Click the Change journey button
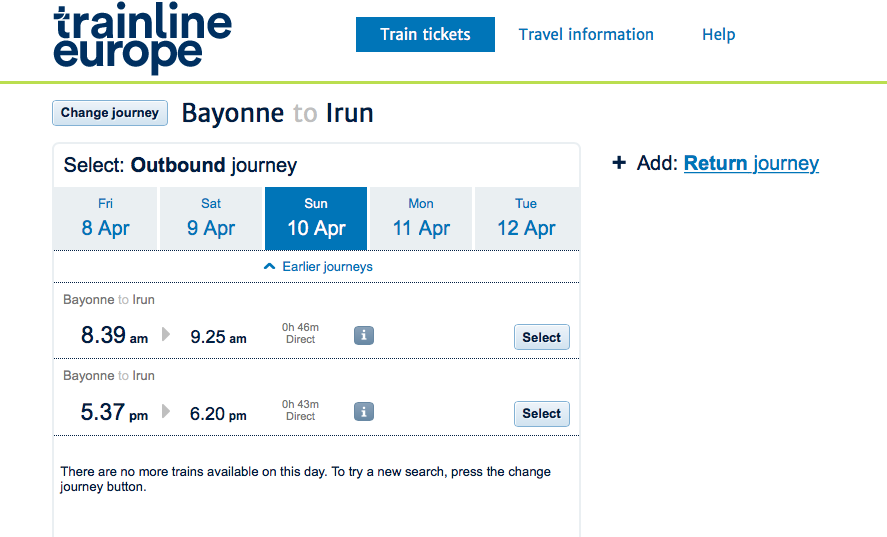 (x=110, y=113)
